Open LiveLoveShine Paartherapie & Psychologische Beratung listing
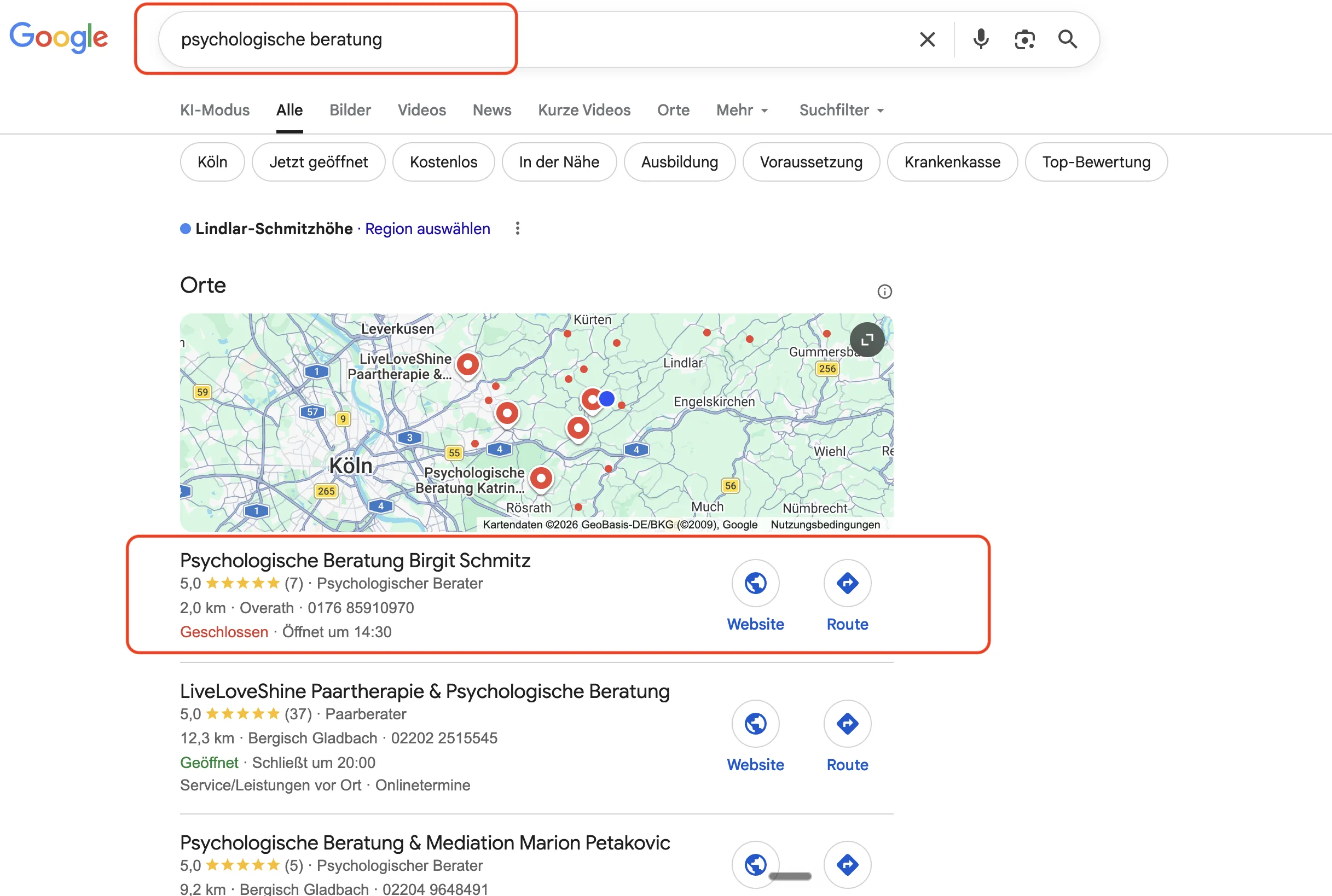The width and height of the screenshot is (1332, 896). 424,691
